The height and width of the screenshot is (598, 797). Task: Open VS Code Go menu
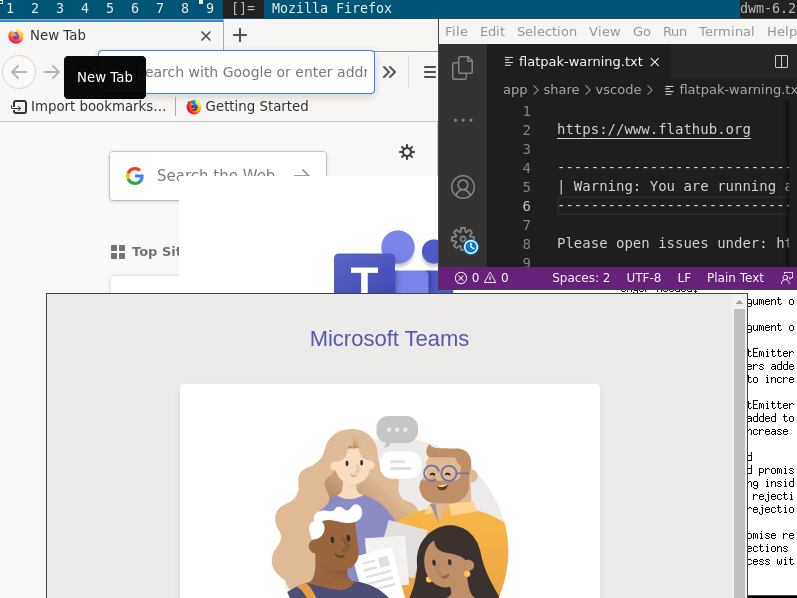pos(641,32)
